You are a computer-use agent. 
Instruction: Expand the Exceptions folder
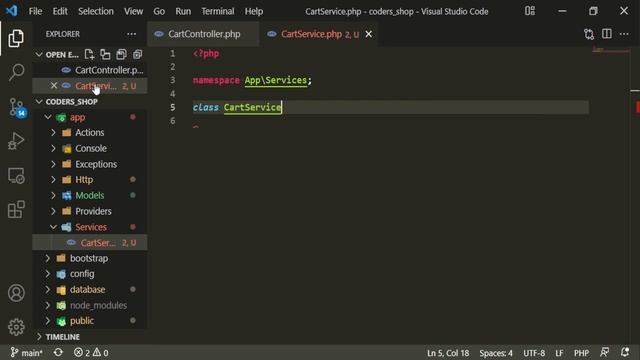[53, 164]
